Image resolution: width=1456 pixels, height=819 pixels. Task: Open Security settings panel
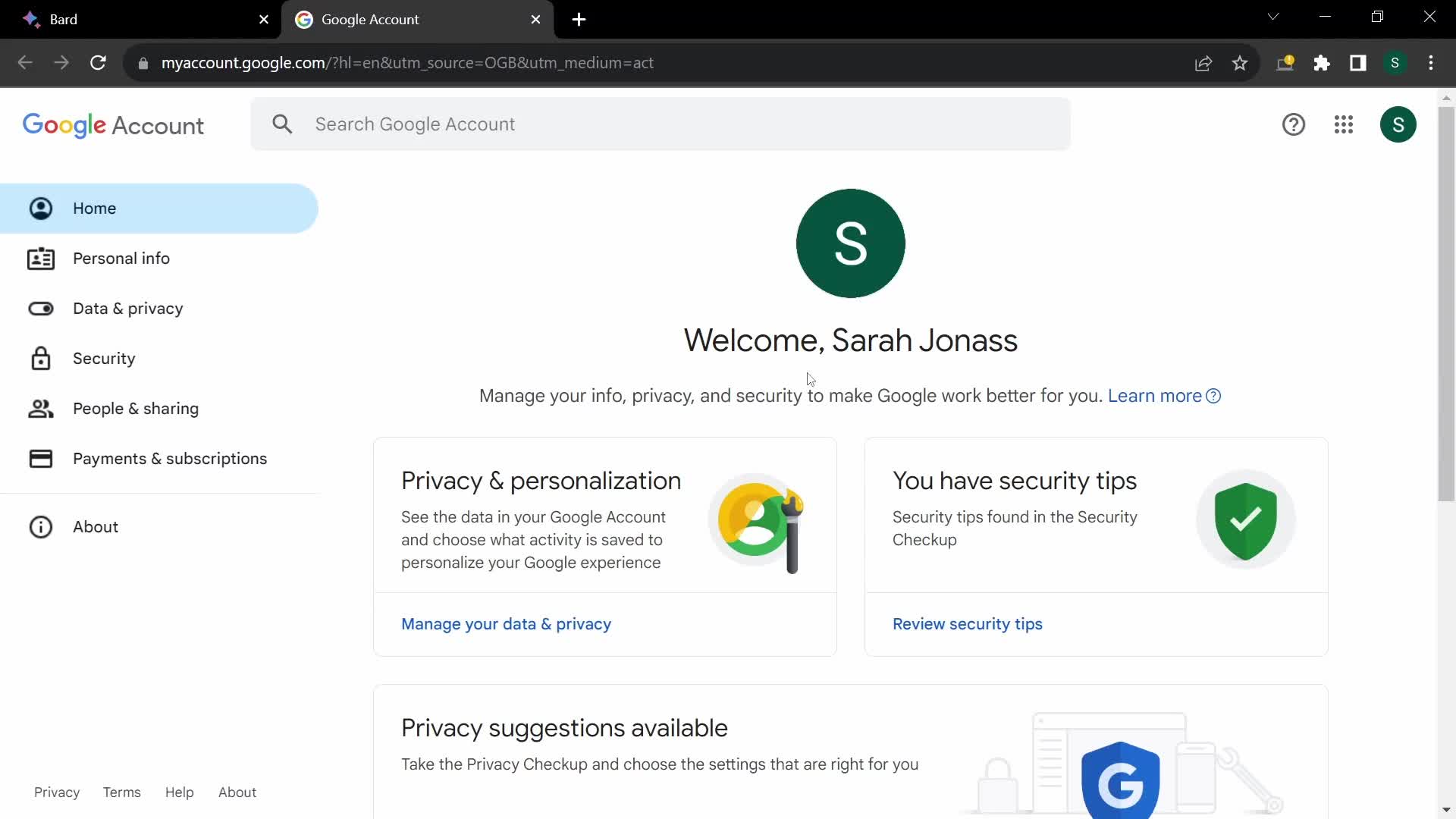(x=104, y=358)
